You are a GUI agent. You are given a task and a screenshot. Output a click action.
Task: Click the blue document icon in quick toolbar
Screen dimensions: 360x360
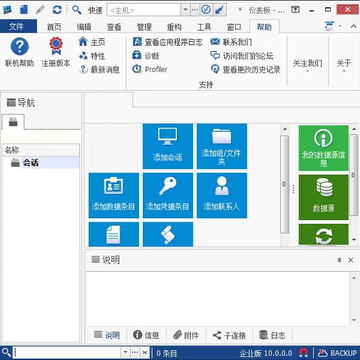(24, 10)
